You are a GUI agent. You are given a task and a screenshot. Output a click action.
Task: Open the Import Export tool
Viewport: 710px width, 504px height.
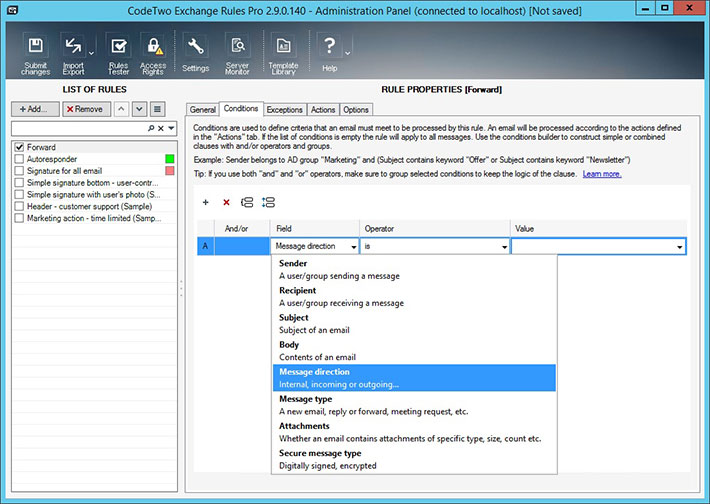pyautogui.click(x=73, y=55)
